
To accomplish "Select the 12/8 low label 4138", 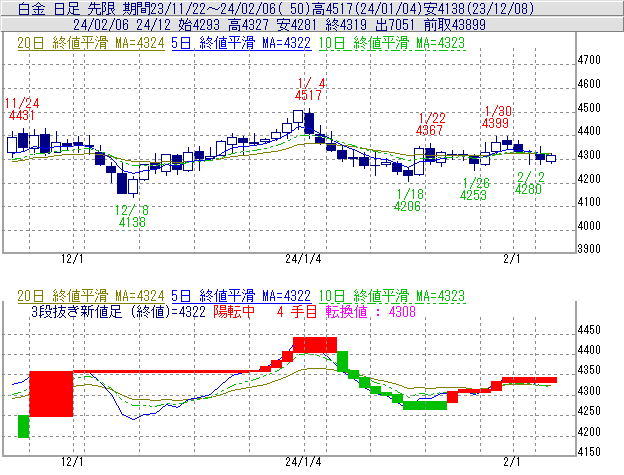I will (x=132, y=222).
